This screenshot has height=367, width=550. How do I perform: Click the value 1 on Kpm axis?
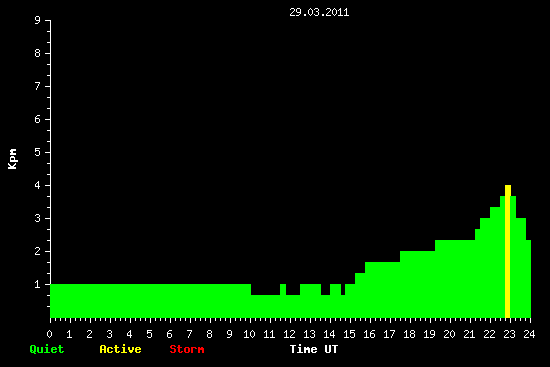coord(38,284)
